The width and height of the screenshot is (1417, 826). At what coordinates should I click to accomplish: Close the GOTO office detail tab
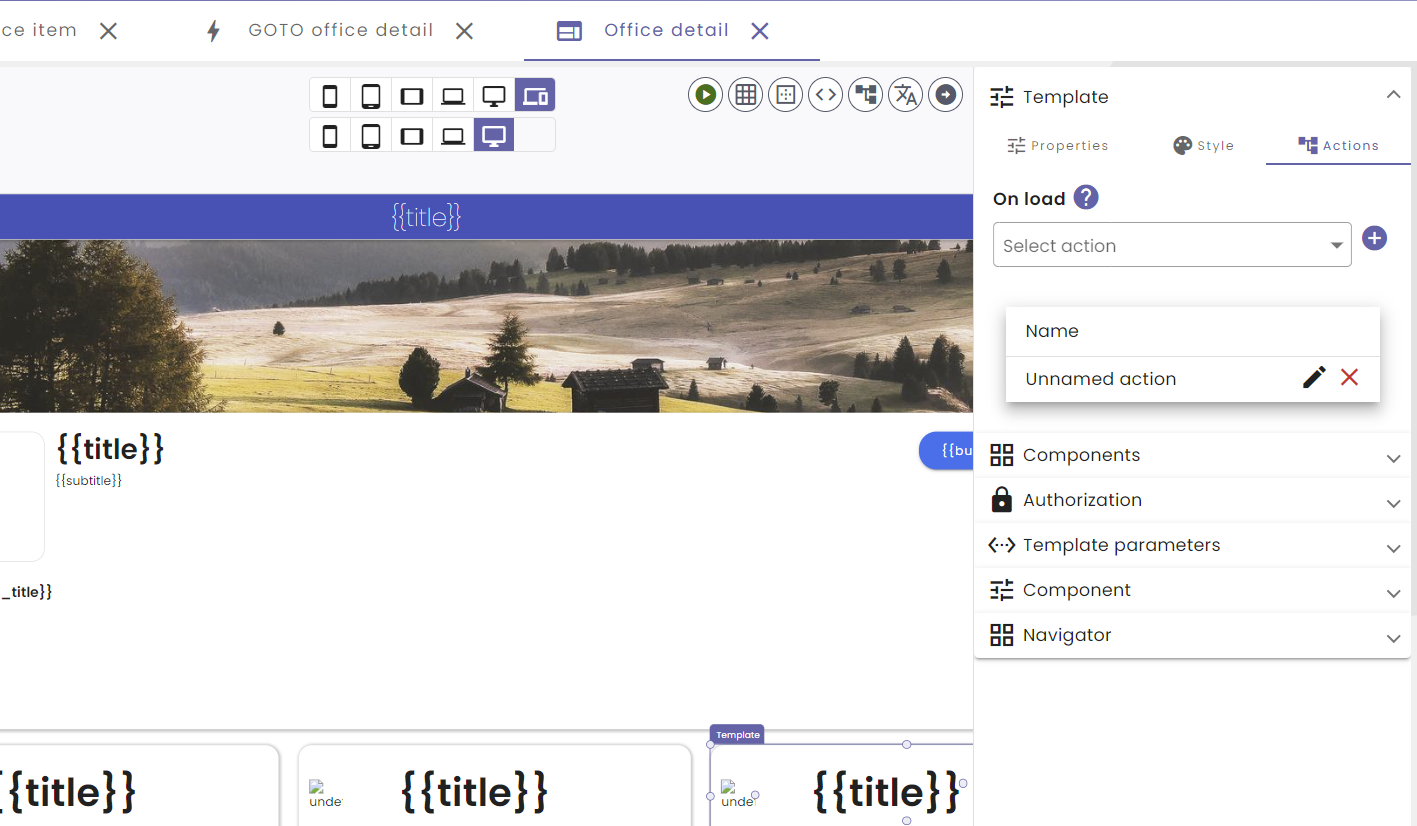(463, 30)
